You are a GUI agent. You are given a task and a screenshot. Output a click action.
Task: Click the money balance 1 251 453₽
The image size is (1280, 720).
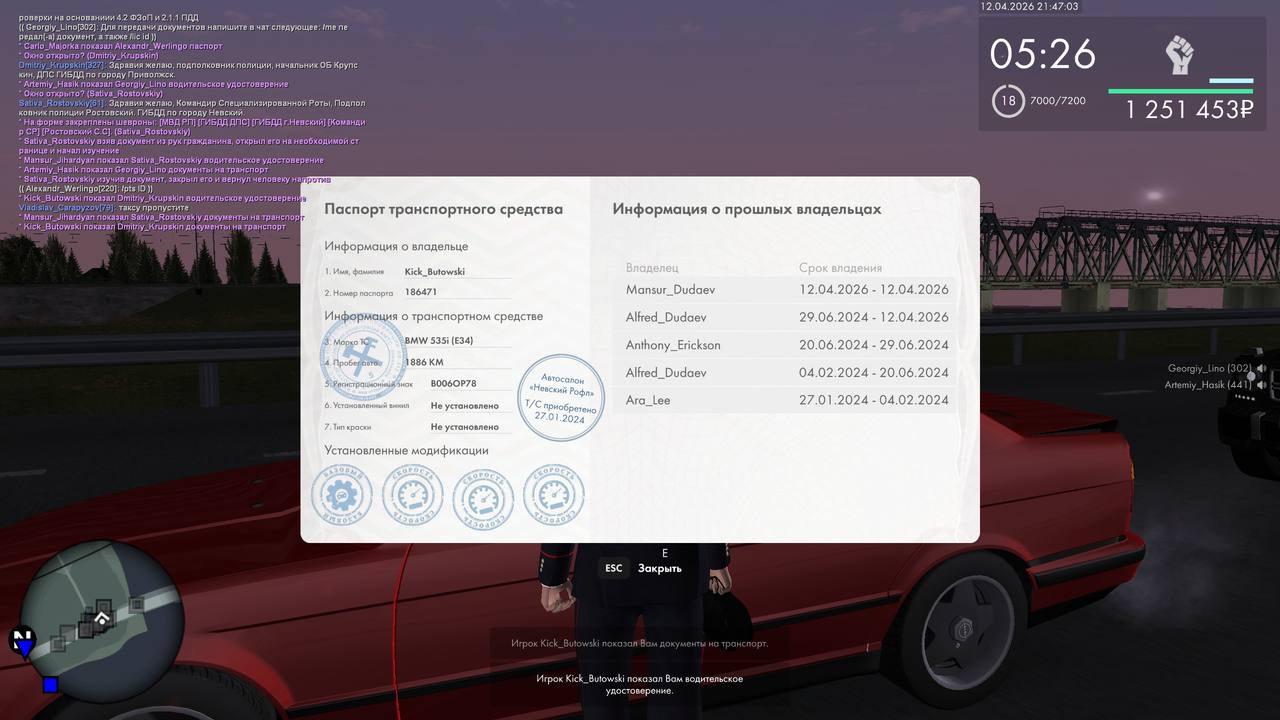[1190, 110]
